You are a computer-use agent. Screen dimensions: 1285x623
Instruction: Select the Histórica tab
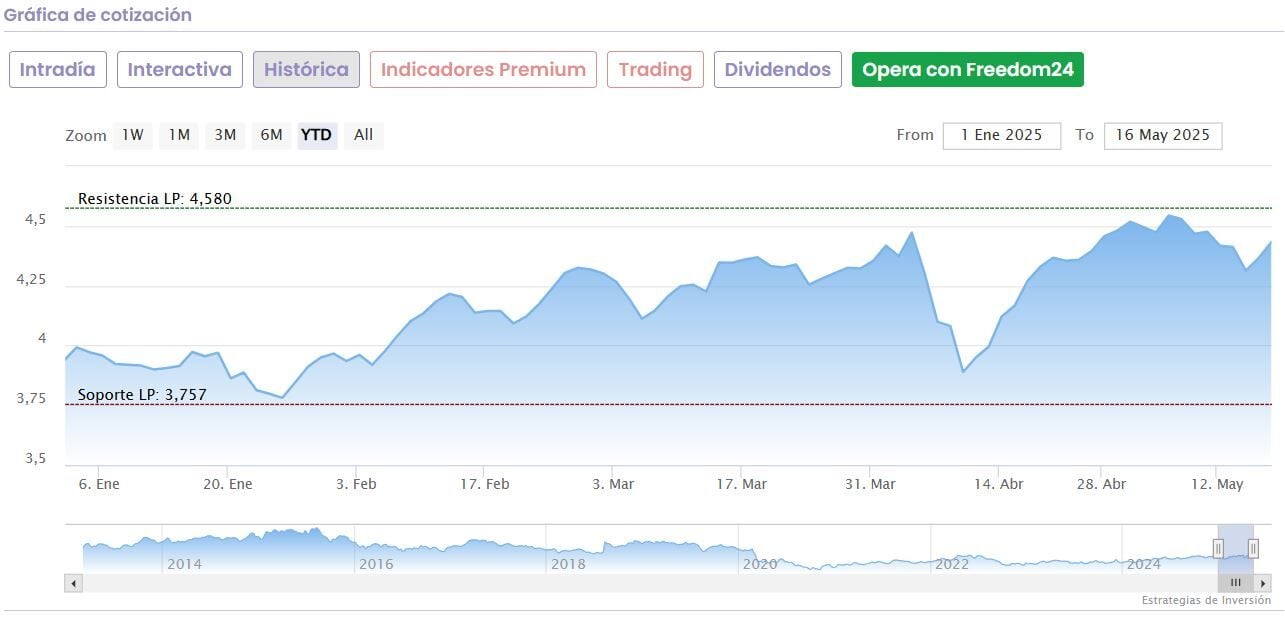[x=306, y=70]
